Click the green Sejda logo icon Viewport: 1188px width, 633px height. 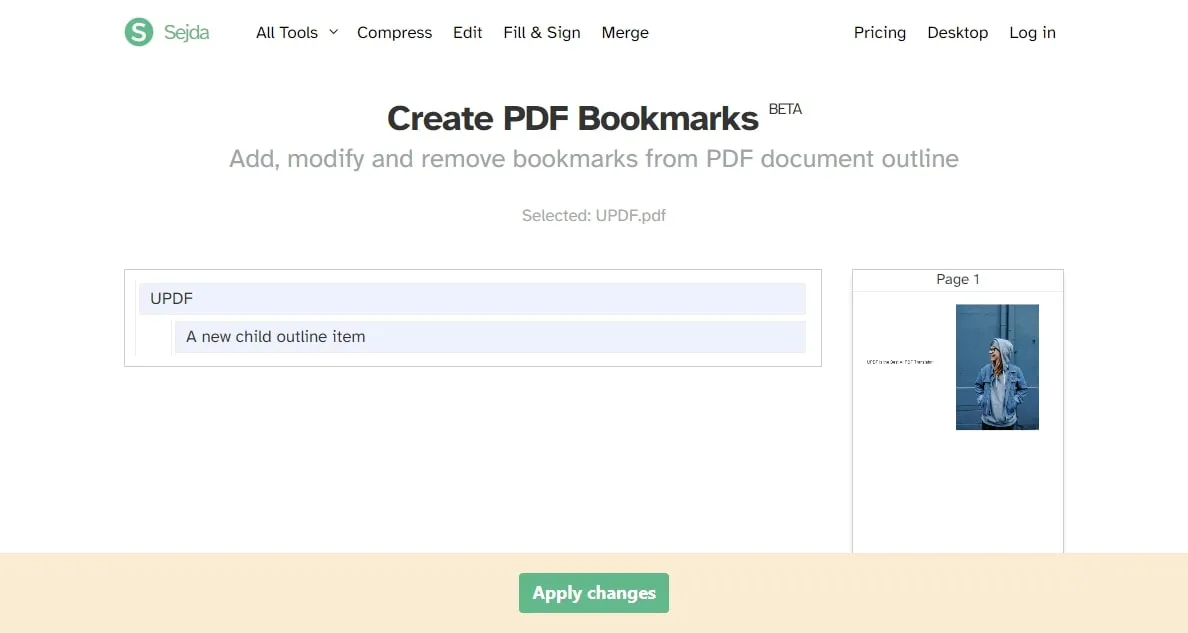click(138, 32)
